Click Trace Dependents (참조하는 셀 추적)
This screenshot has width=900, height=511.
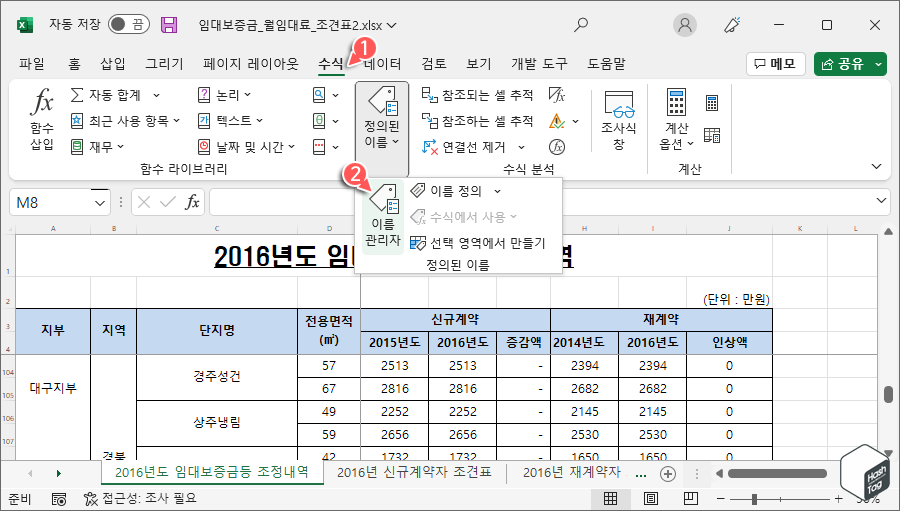coord(477,121)
